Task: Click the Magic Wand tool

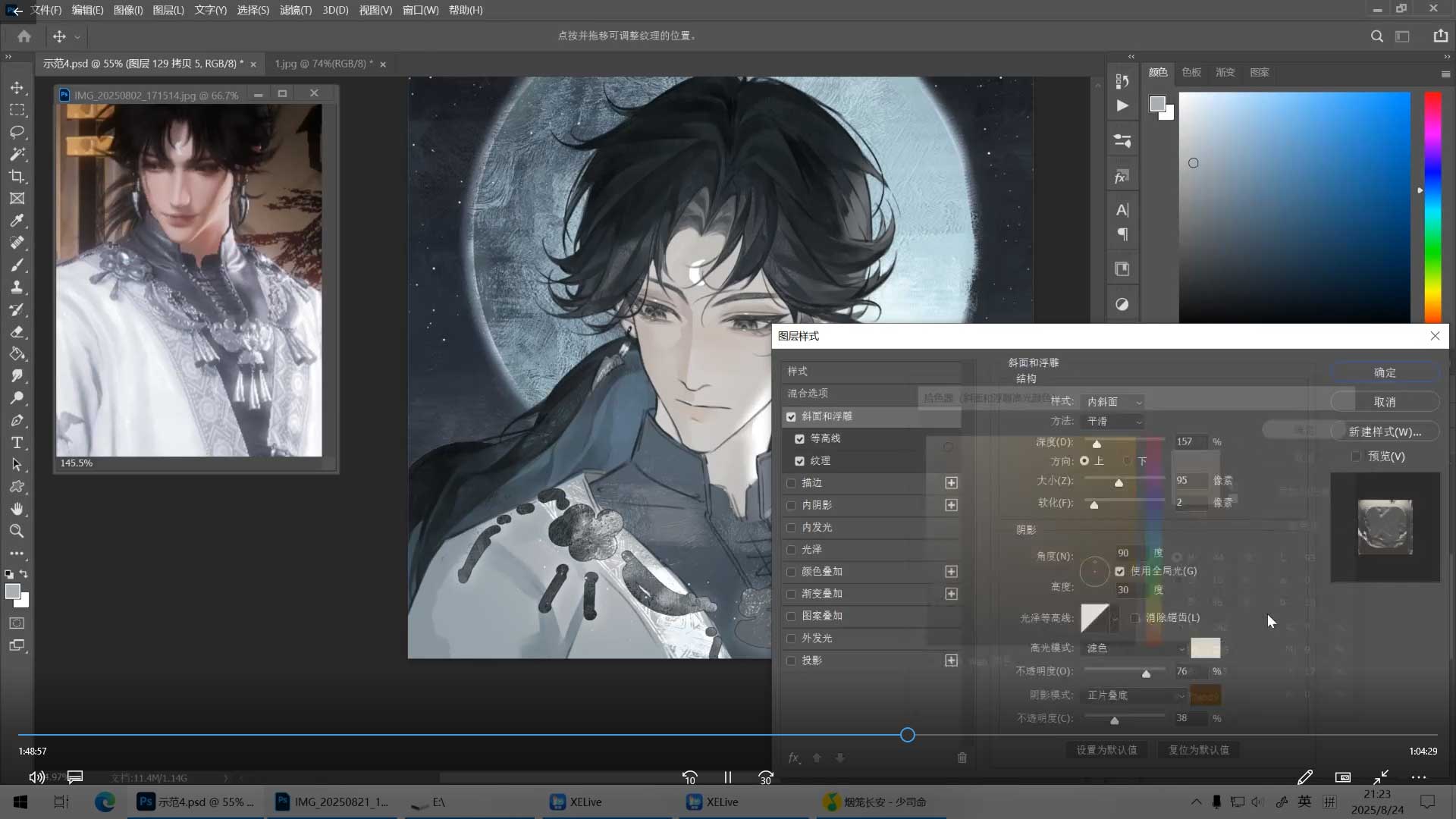Action: click(17, 155)
